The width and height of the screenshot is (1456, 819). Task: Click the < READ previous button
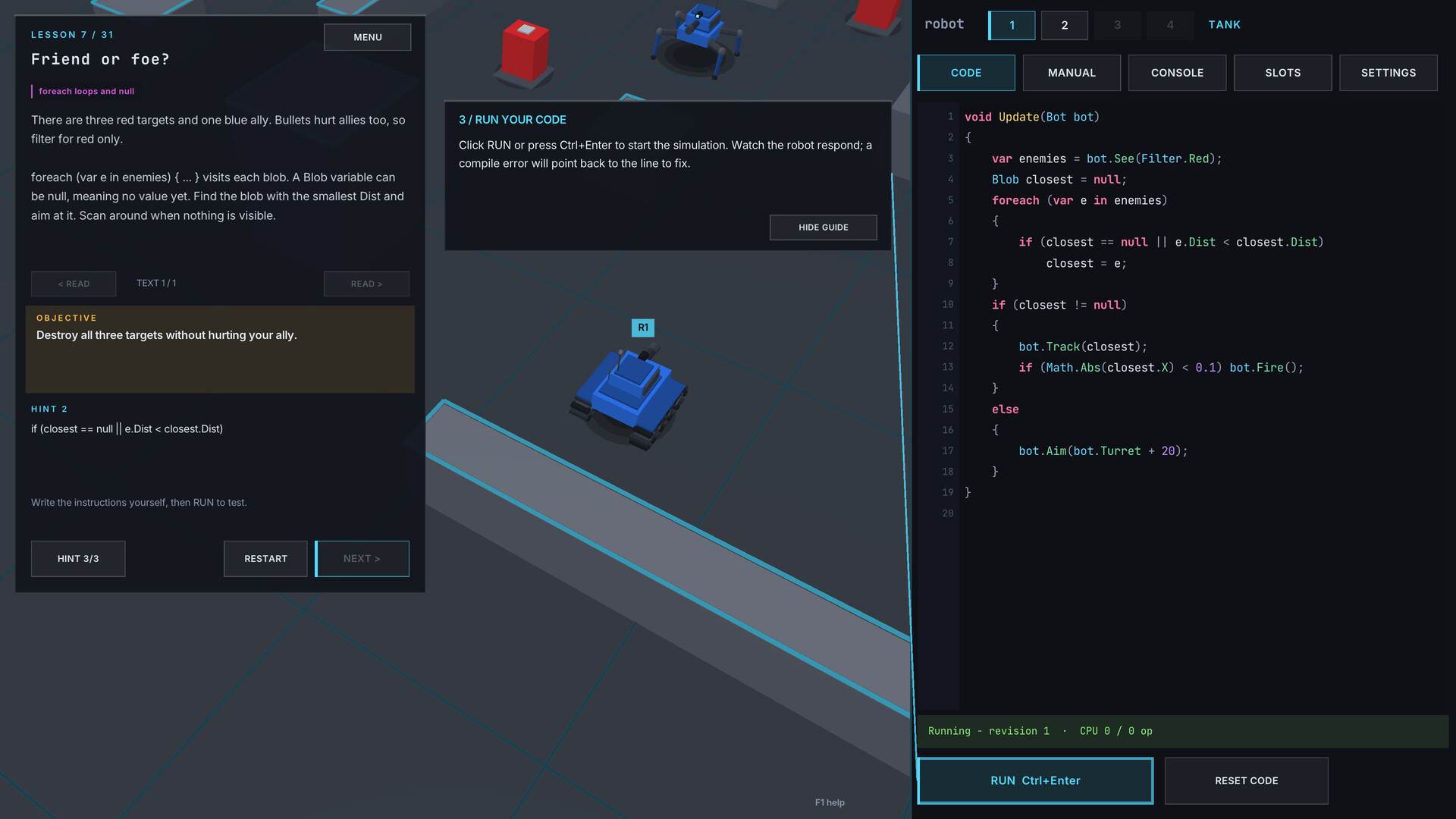pyautogui.click(x=74, y=284)
